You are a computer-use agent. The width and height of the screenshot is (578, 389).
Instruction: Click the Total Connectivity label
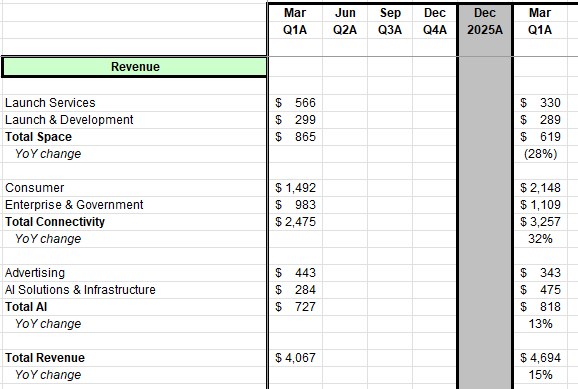click(x=55, y=222)
